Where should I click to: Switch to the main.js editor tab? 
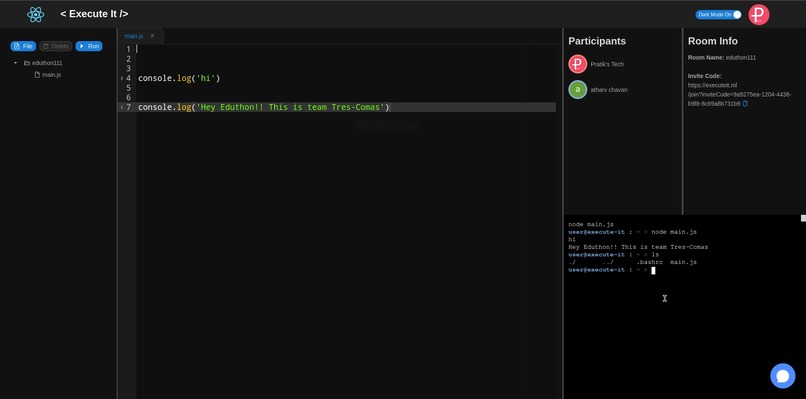pos(134,36)
